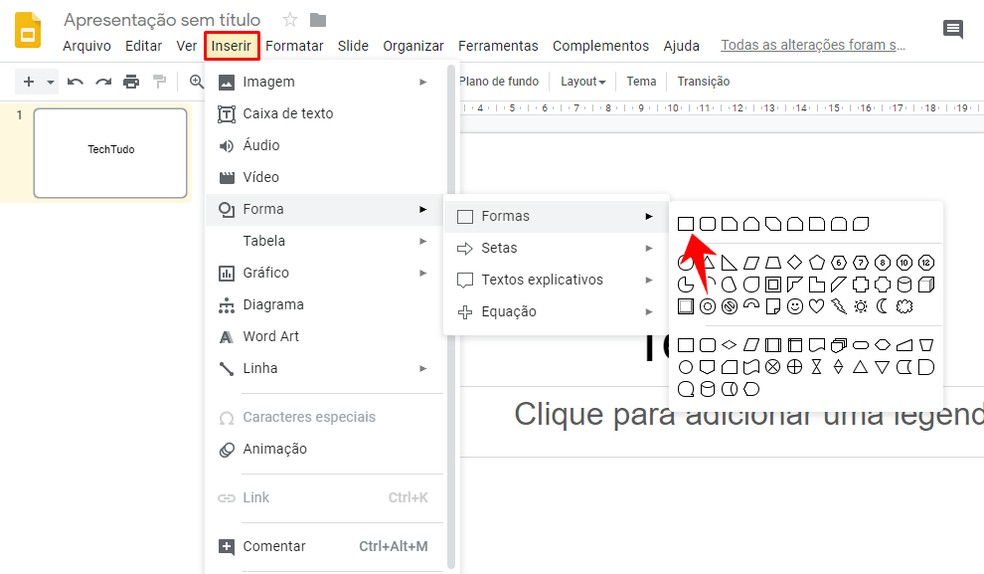Expand the Imagem submenu arrow
Viewport: 984px width, 574px height.
click(x=423, y=82)
